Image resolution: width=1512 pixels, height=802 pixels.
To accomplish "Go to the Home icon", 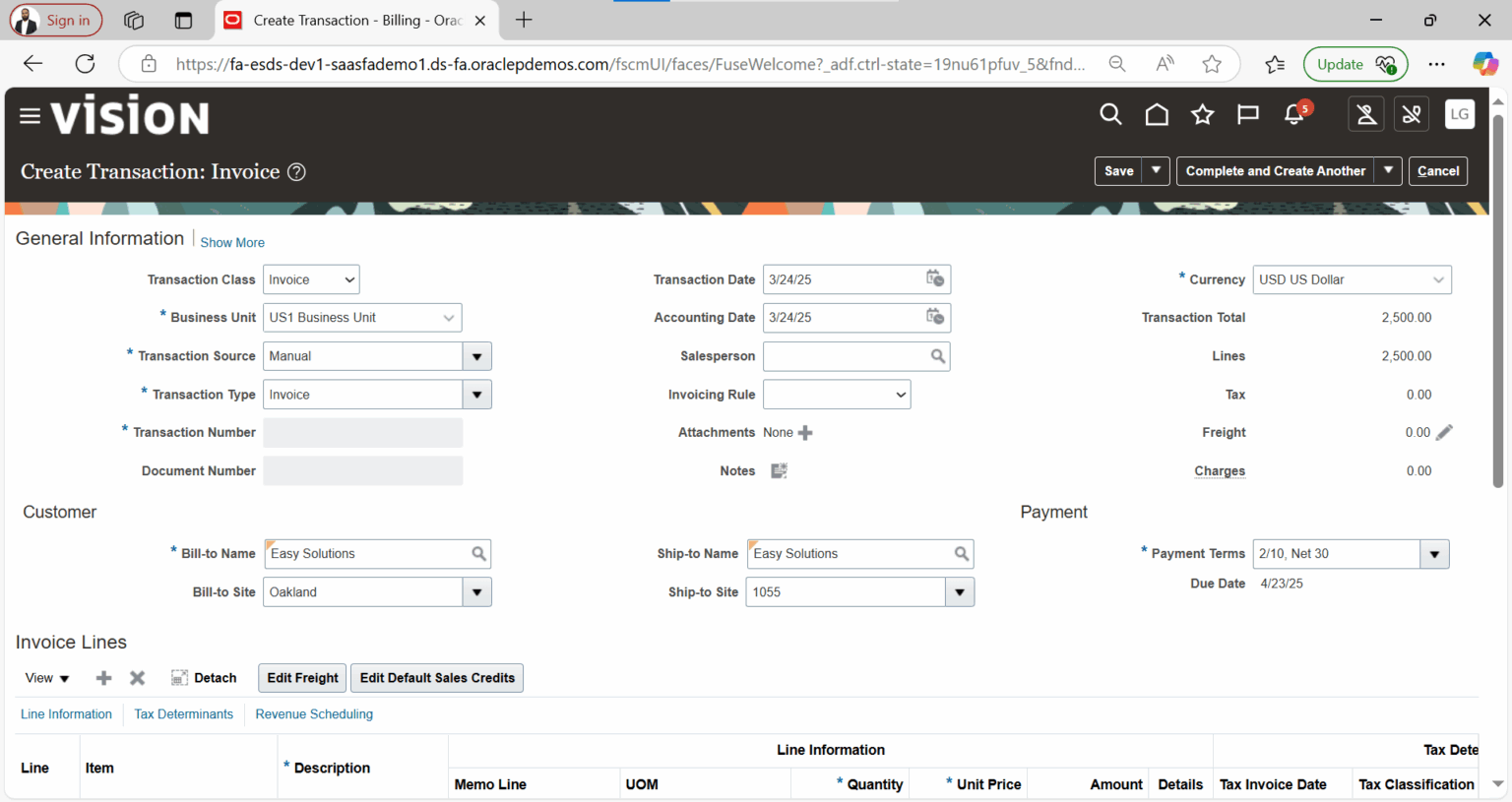I will (x=1156, y=114).
